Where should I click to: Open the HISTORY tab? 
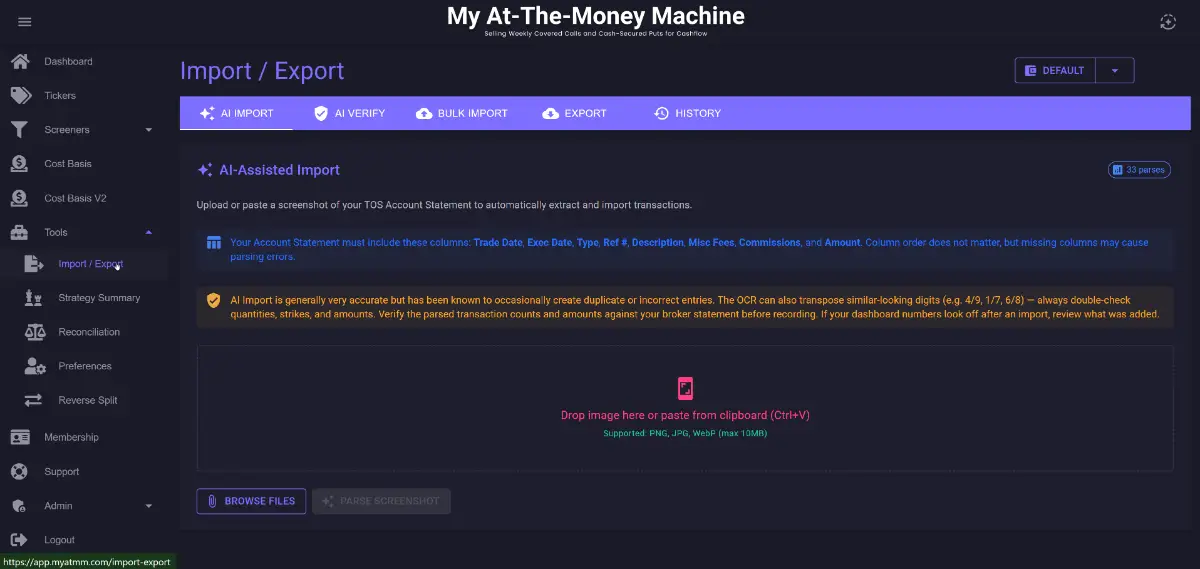pyautogui.click(x=687, y=113)
